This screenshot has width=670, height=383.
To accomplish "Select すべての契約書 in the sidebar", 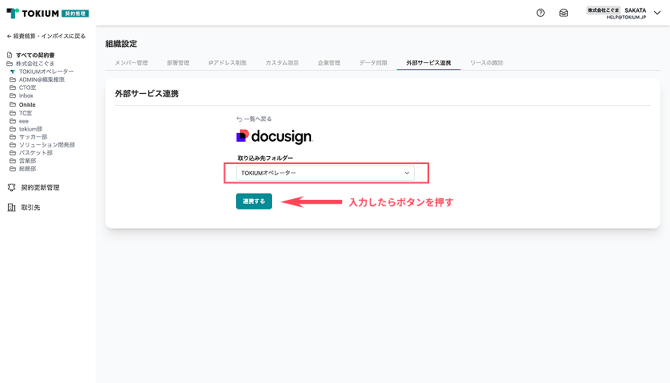I will click(x=35, y=55).
